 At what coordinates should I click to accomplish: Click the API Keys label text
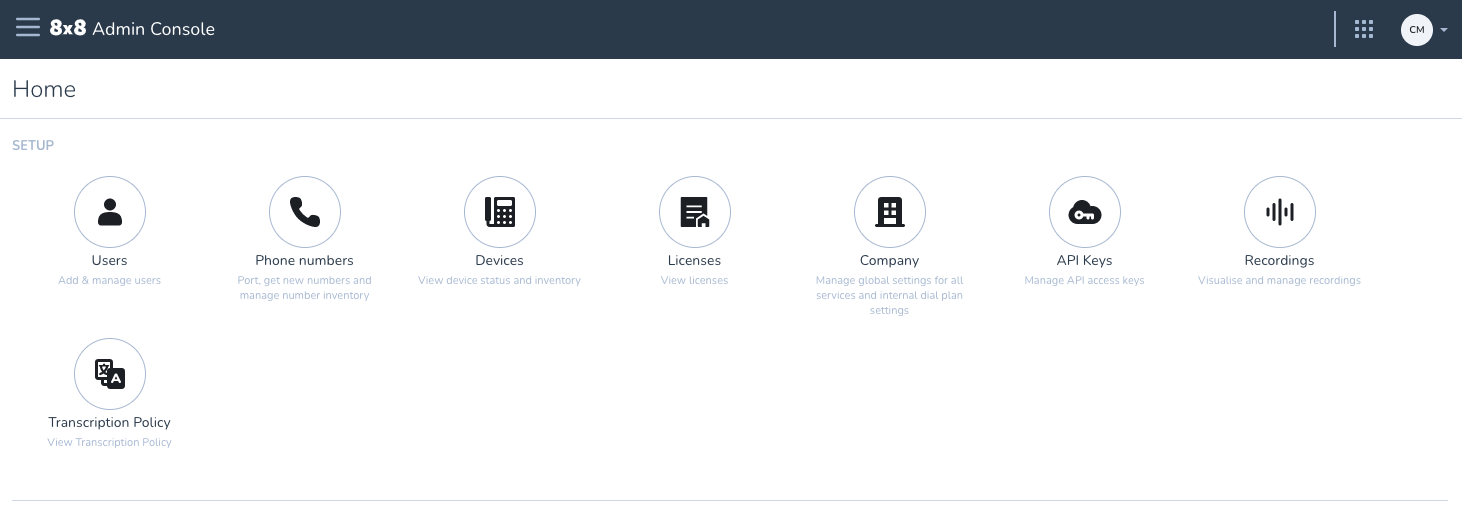point(1085,260)
